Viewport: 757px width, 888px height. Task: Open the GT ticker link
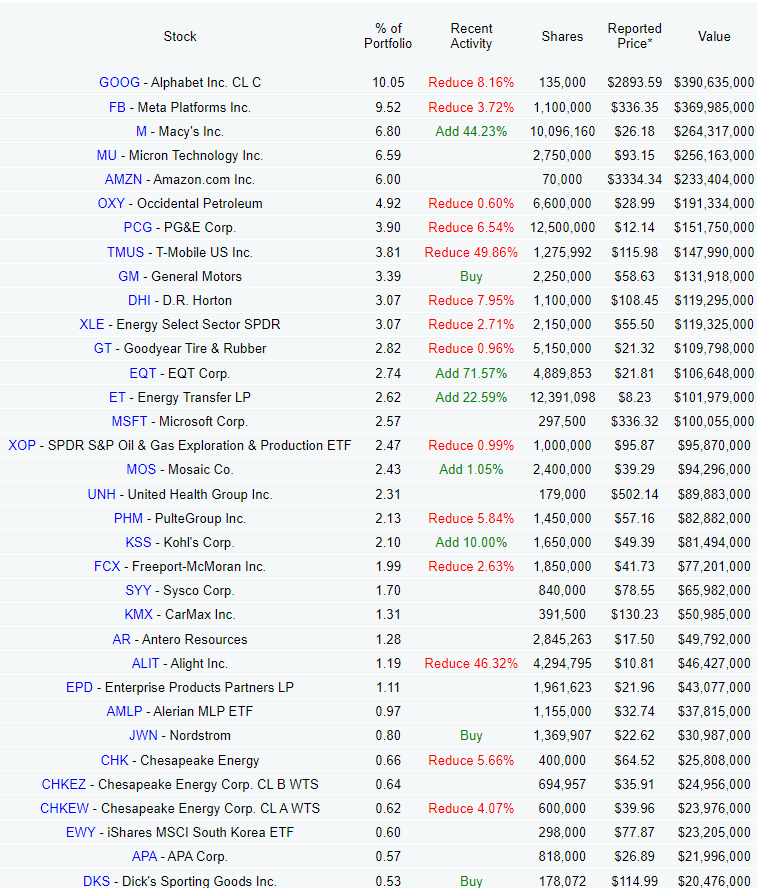click(x=102, y=349)
